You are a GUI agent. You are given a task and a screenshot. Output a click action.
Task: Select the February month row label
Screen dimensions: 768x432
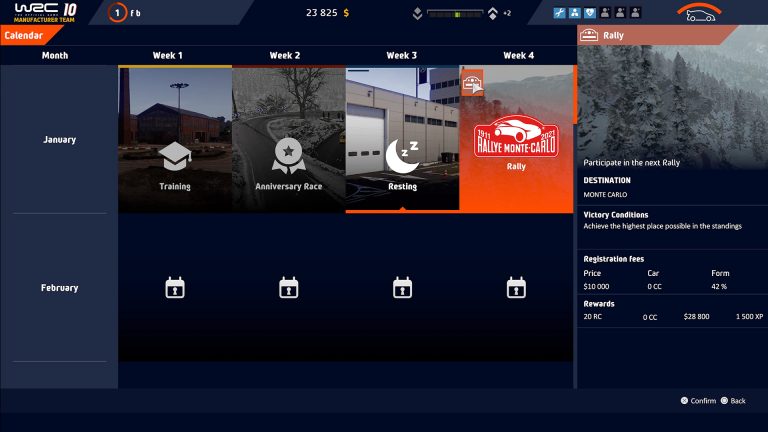coord(59,288)
